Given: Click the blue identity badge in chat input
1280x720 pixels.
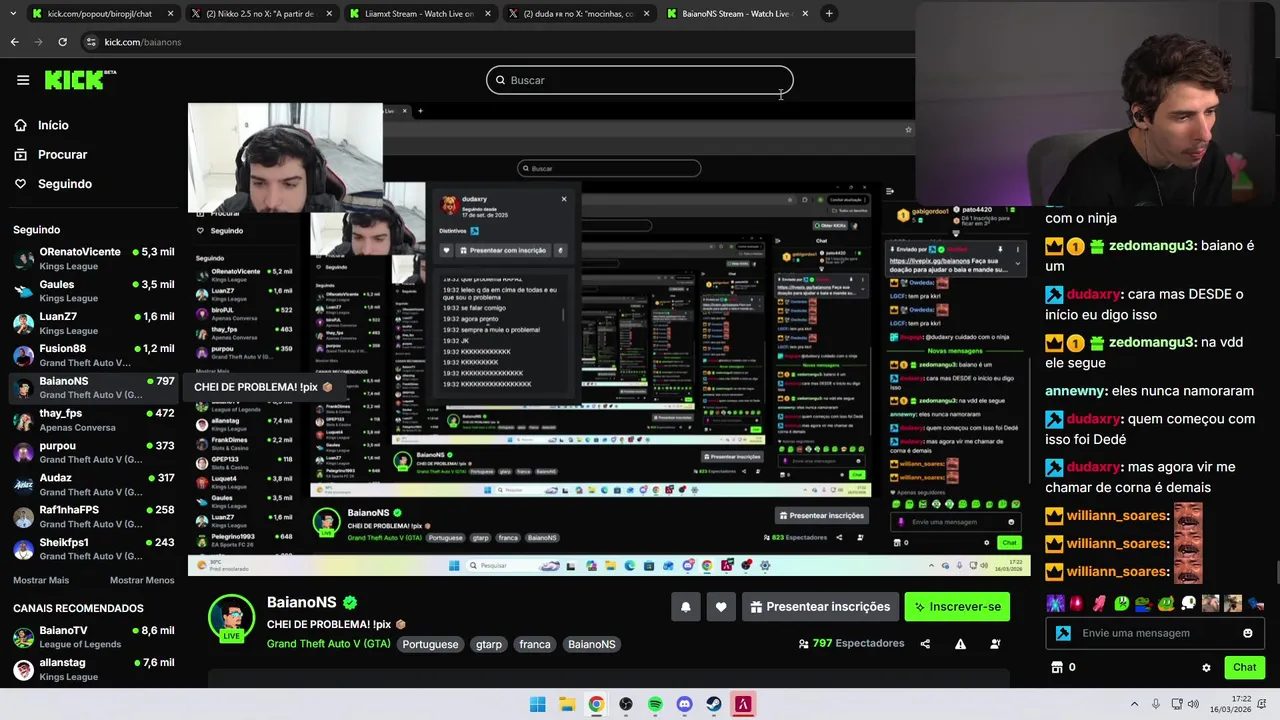Looking at the screenshot, I should pyautogui.click(x=1063, y=633).
